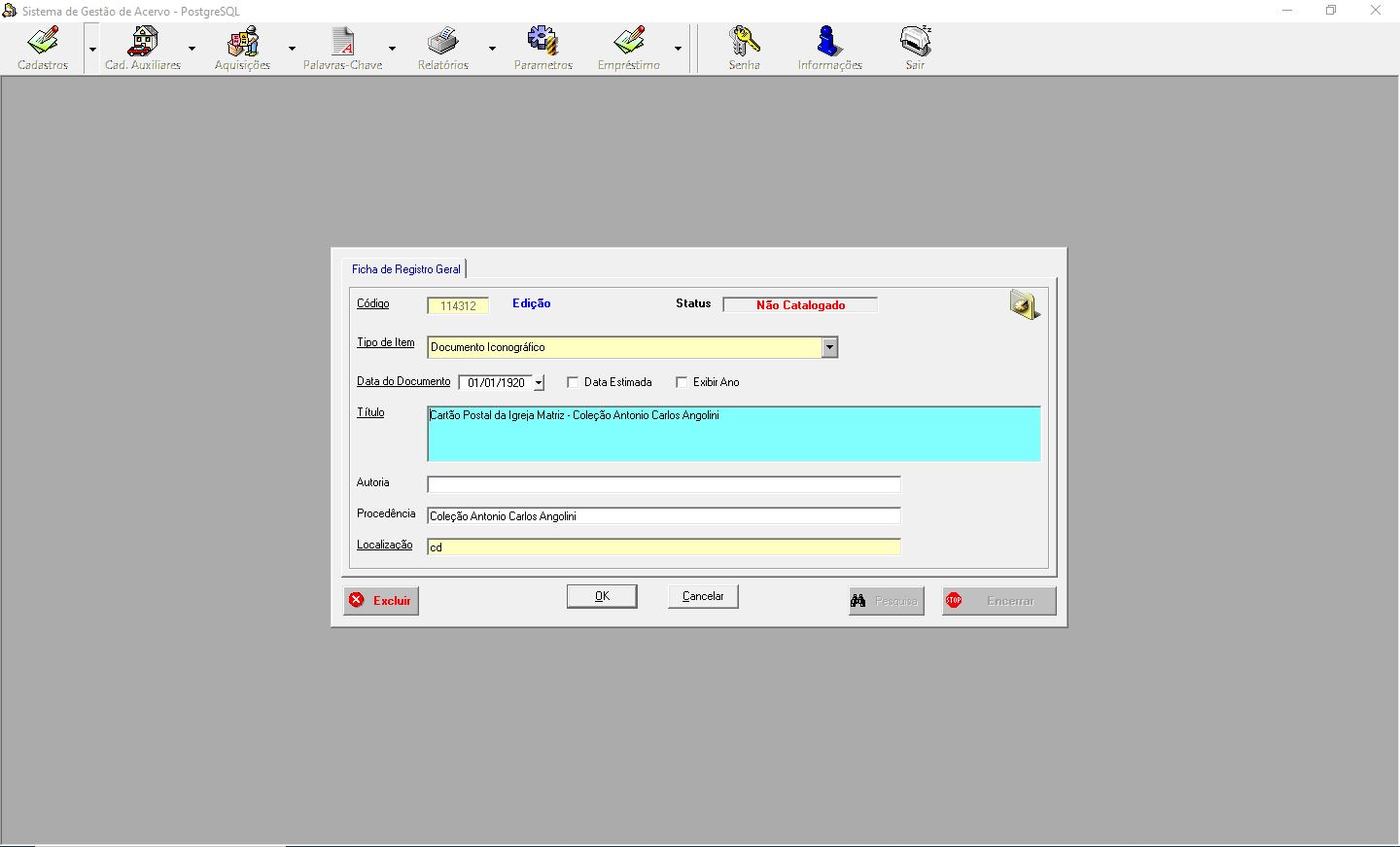The image size is (1400, 847).
Task: Open the Data do Documento date picker arrow
Action: [x=539, y=383]
